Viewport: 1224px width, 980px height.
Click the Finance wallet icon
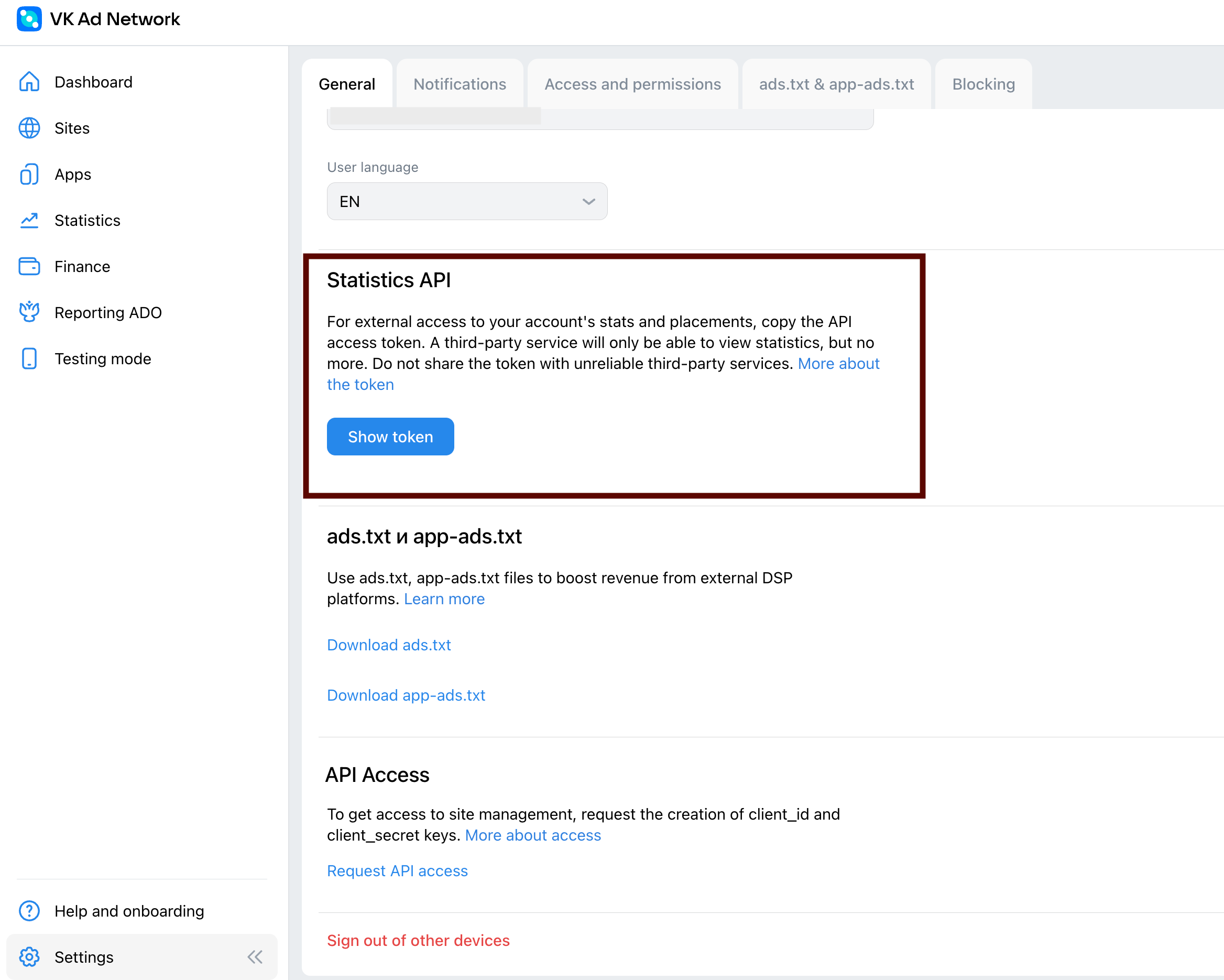(x=29, y=266)
